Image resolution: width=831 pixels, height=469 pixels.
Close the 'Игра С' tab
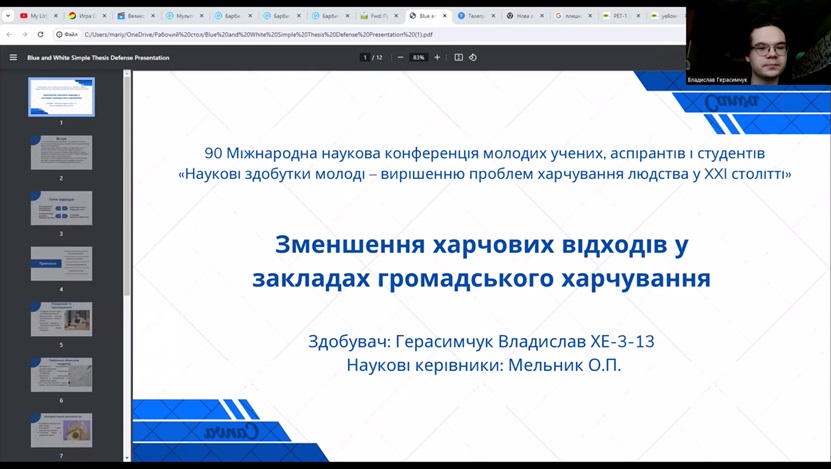pyautogui.click(x=104, y=16)
